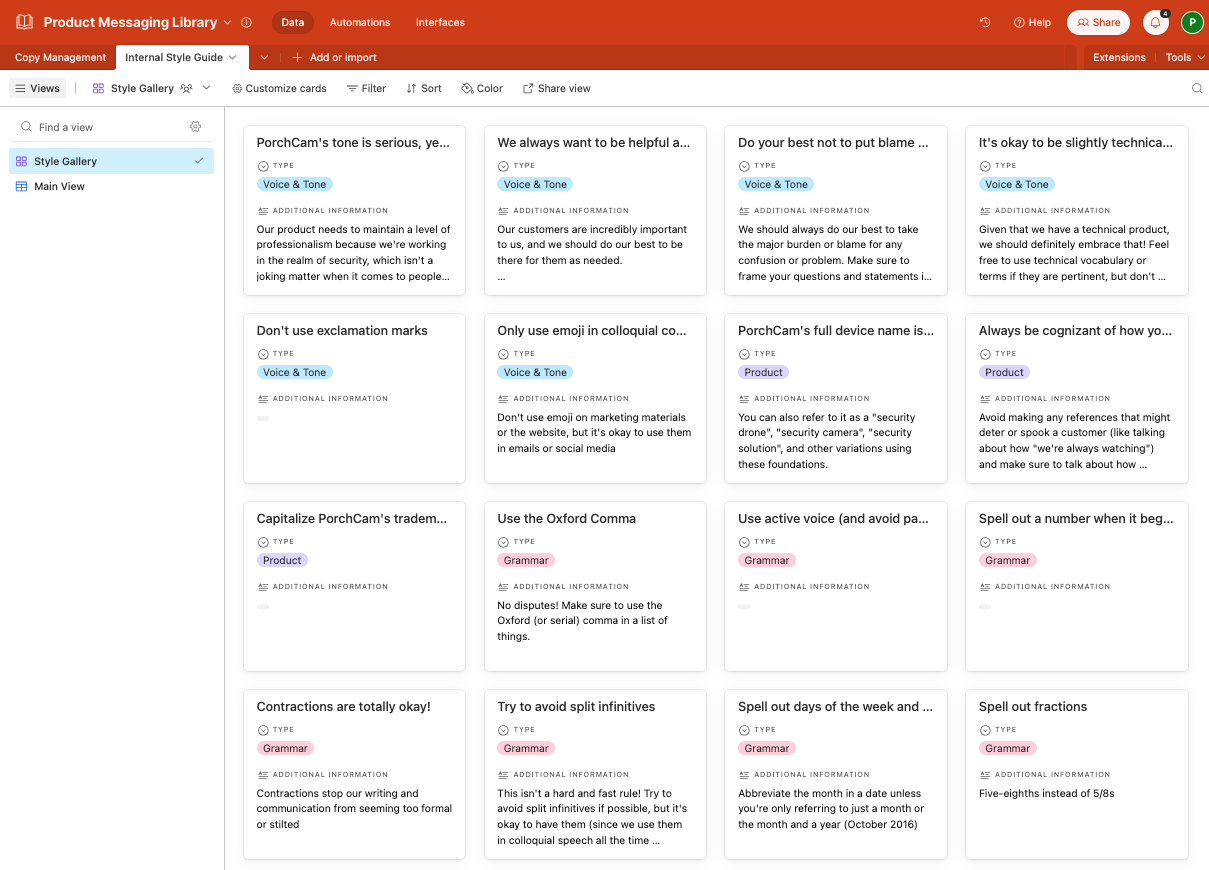Screen dimensions: 1209x870
Task: Open the user profile avatar
Action: (1191, 22)
